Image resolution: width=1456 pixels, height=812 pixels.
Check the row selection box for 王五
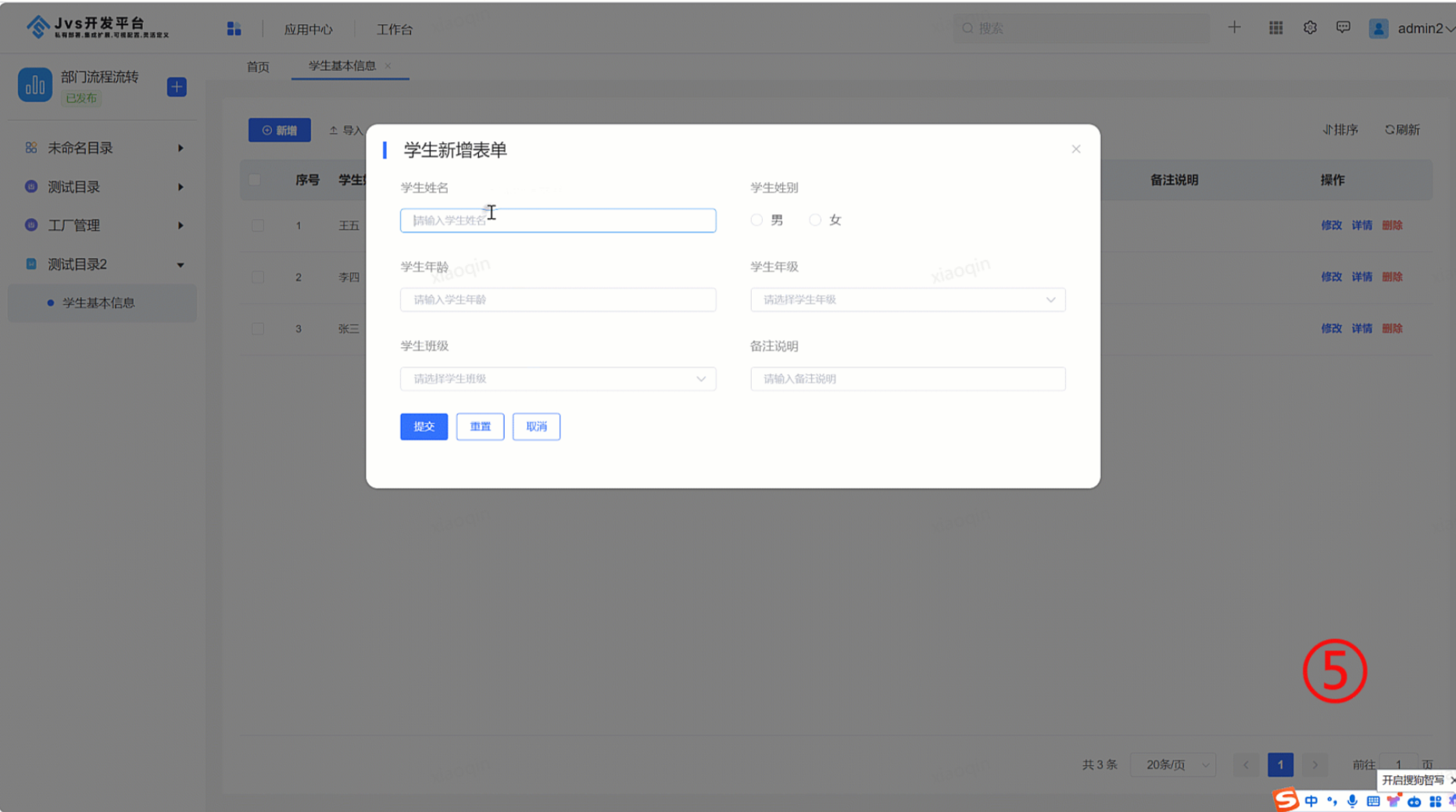click(x=258, y=225)
